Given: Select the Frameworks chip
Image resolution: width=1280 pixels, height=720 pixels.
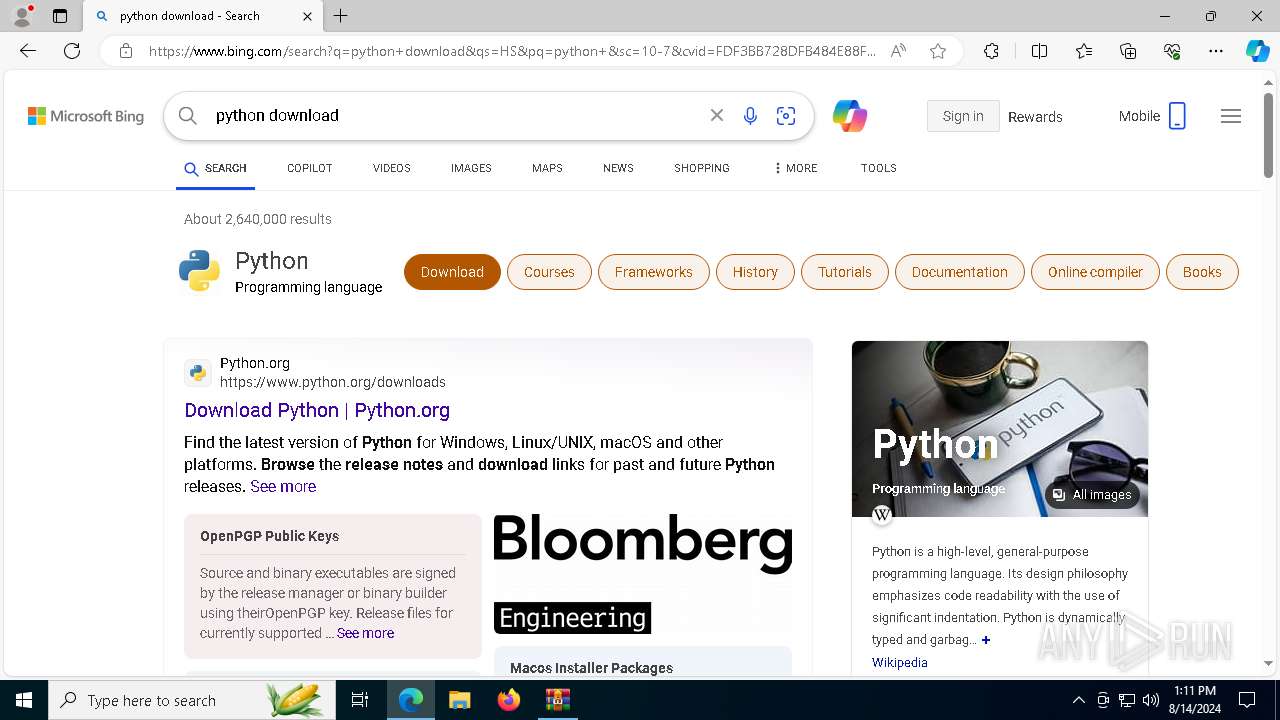Looking at the screenshot, I should (654, 272).
